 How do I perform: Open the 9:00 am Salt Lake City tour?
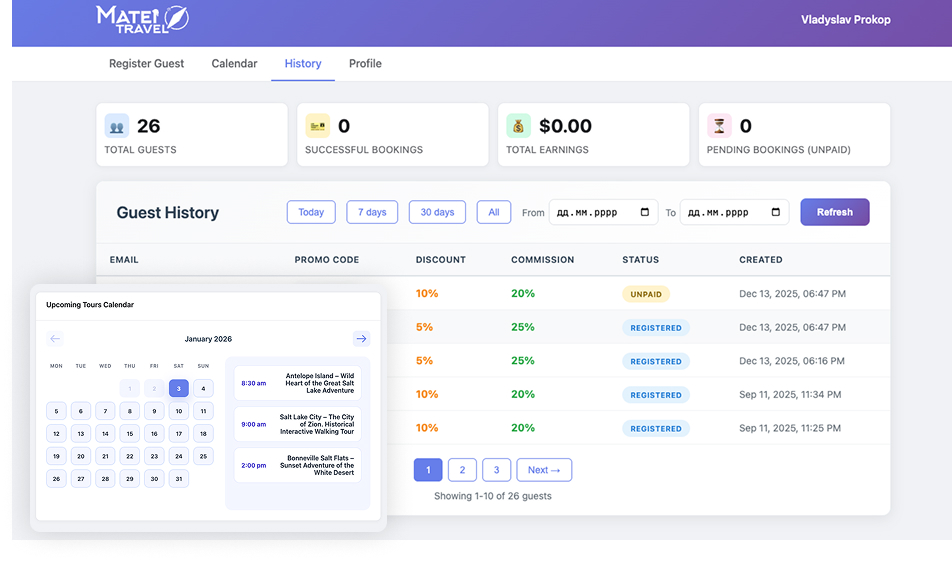[x=298, y=424]
